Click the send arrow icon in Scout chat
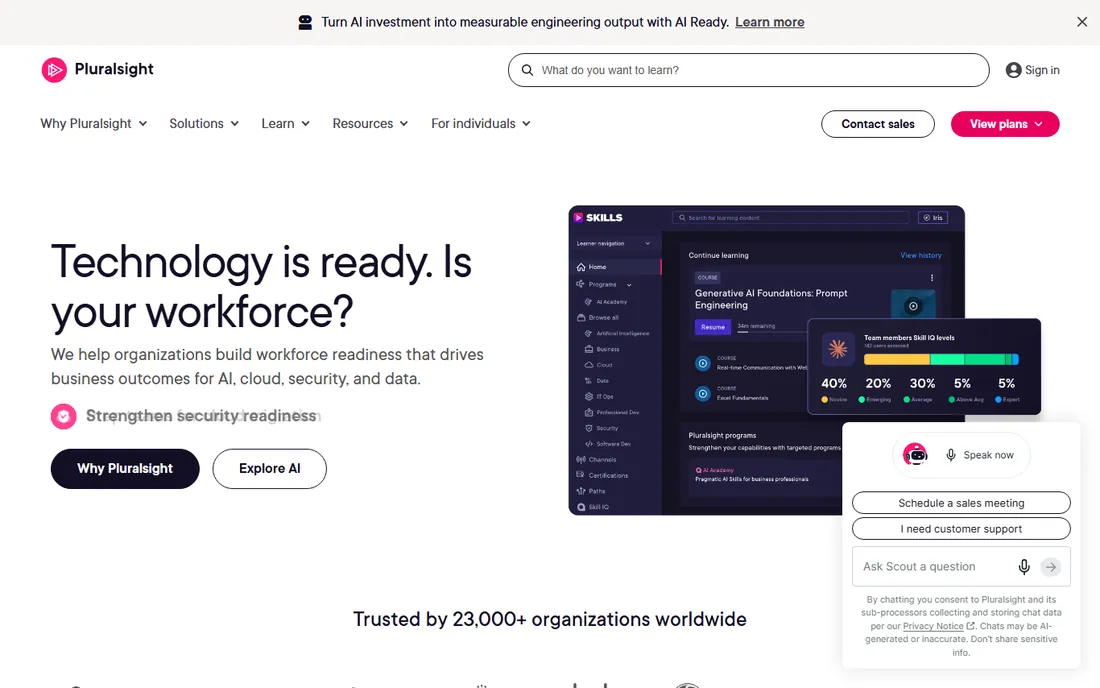This screenshot has height=688, width=1100. 1050,567
